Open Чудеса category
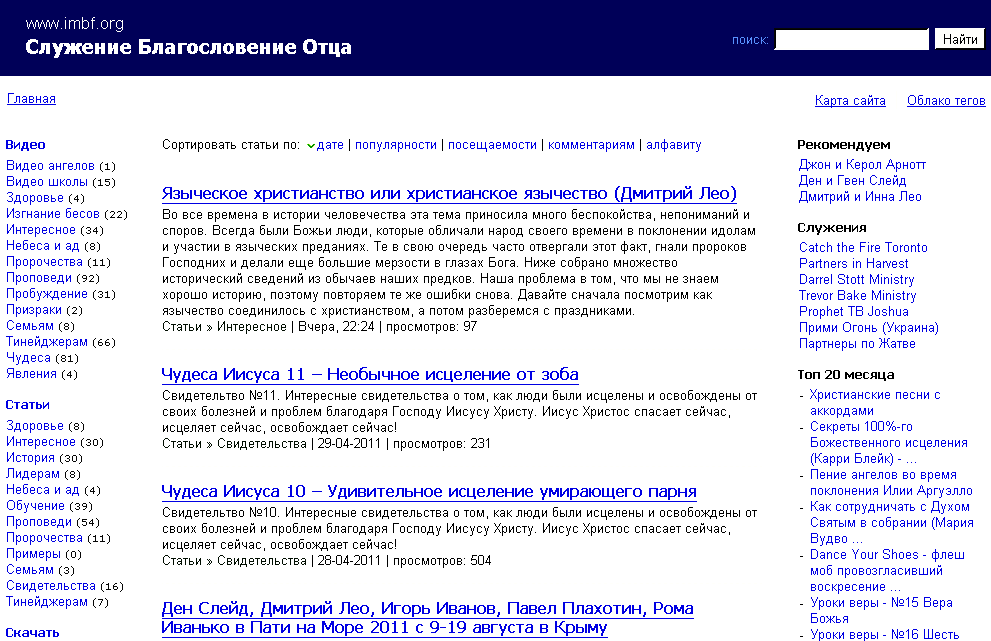 pyautogui.click(x=28, y=357)
